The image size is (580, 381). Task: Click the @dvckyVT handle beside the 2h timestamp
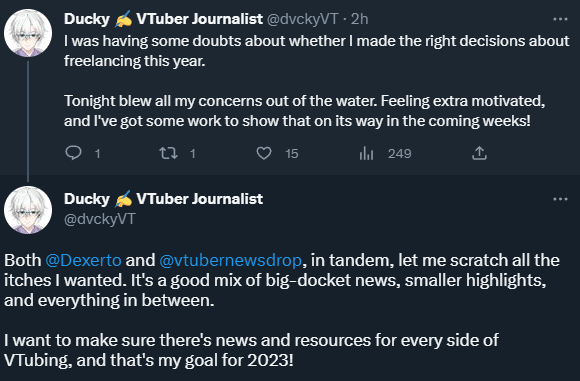coord(302,19)
